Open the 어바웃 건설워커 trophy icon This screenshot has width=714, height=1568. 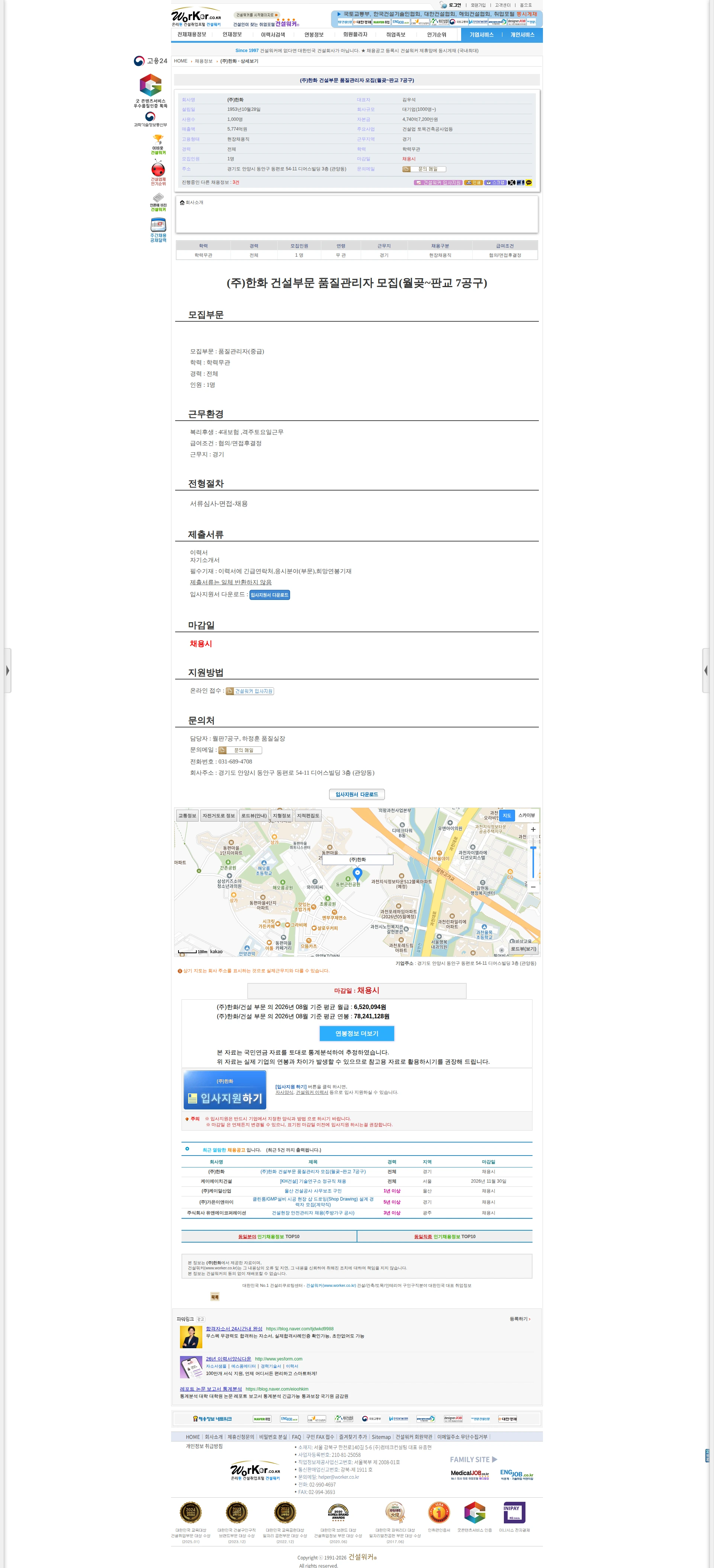(158, 145)
